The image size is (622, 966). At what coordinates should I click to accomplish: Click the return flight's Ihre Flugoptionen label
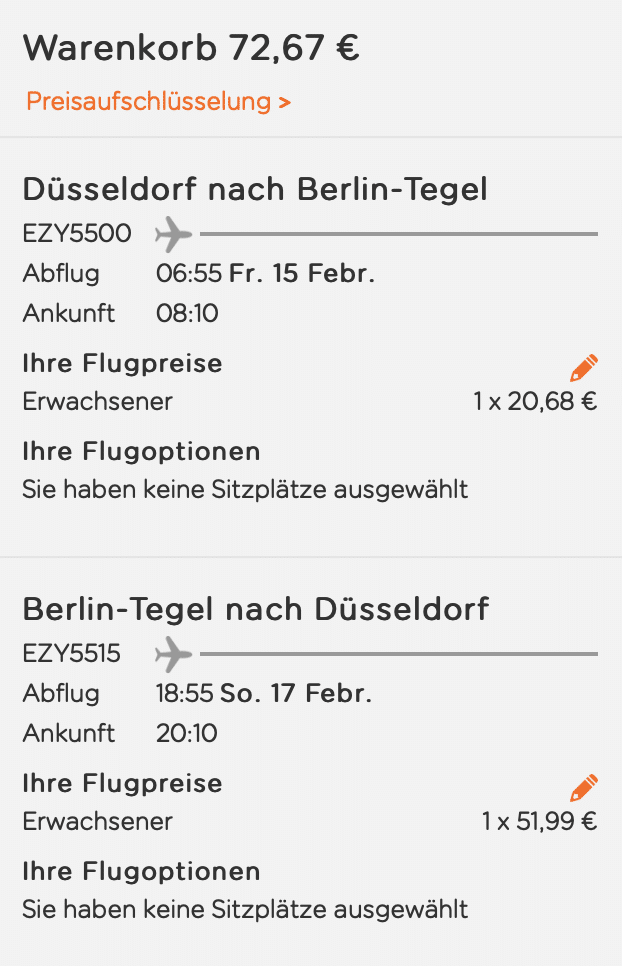[x=141, y=871]
